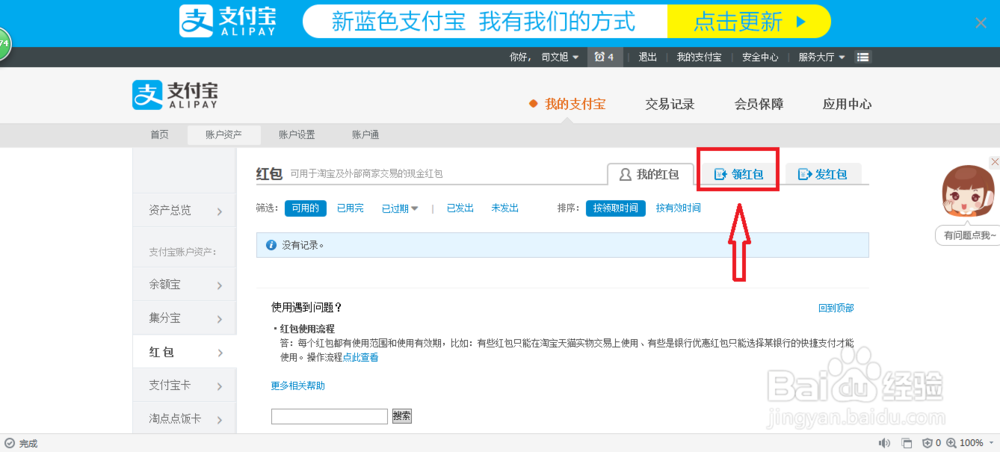Open 支付宝卡 in the sidebar
This screenshot has width=1000, height=452.
point(184,385)
